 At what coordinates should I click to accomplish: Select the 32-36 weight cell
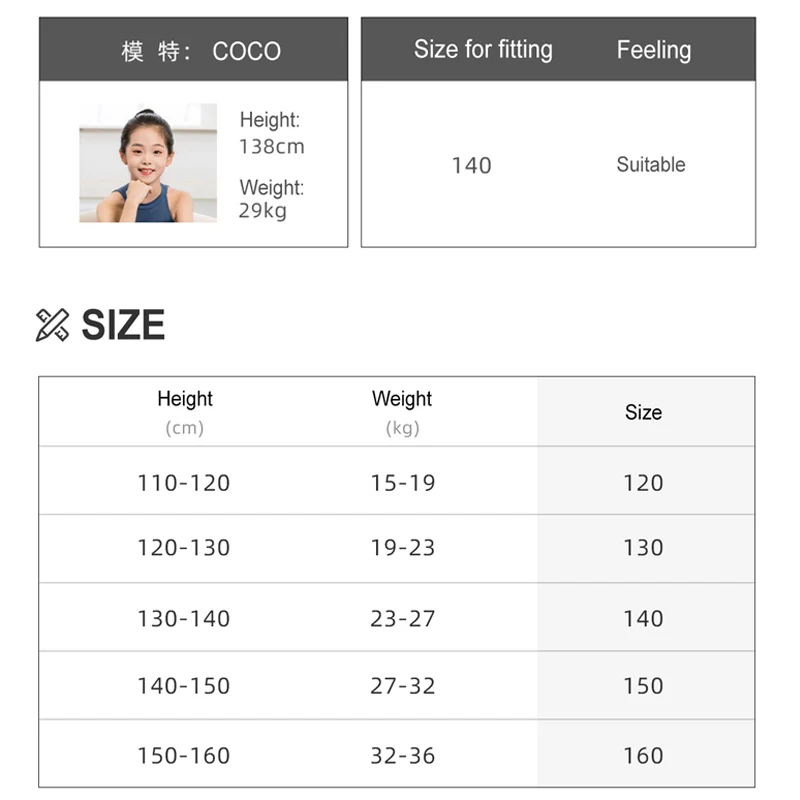403,756
